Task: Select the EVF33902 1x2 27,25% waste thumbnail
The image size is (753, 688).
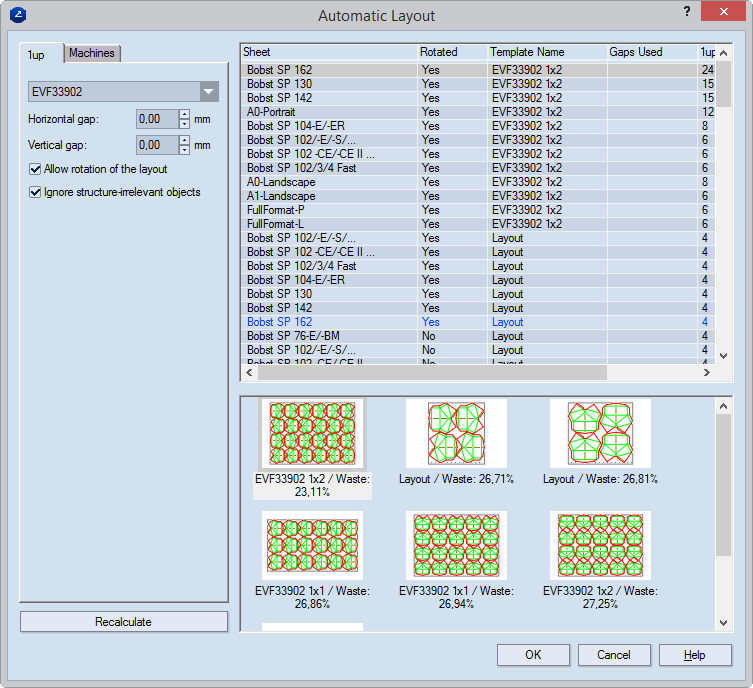Action: click(x=600, y=546)
